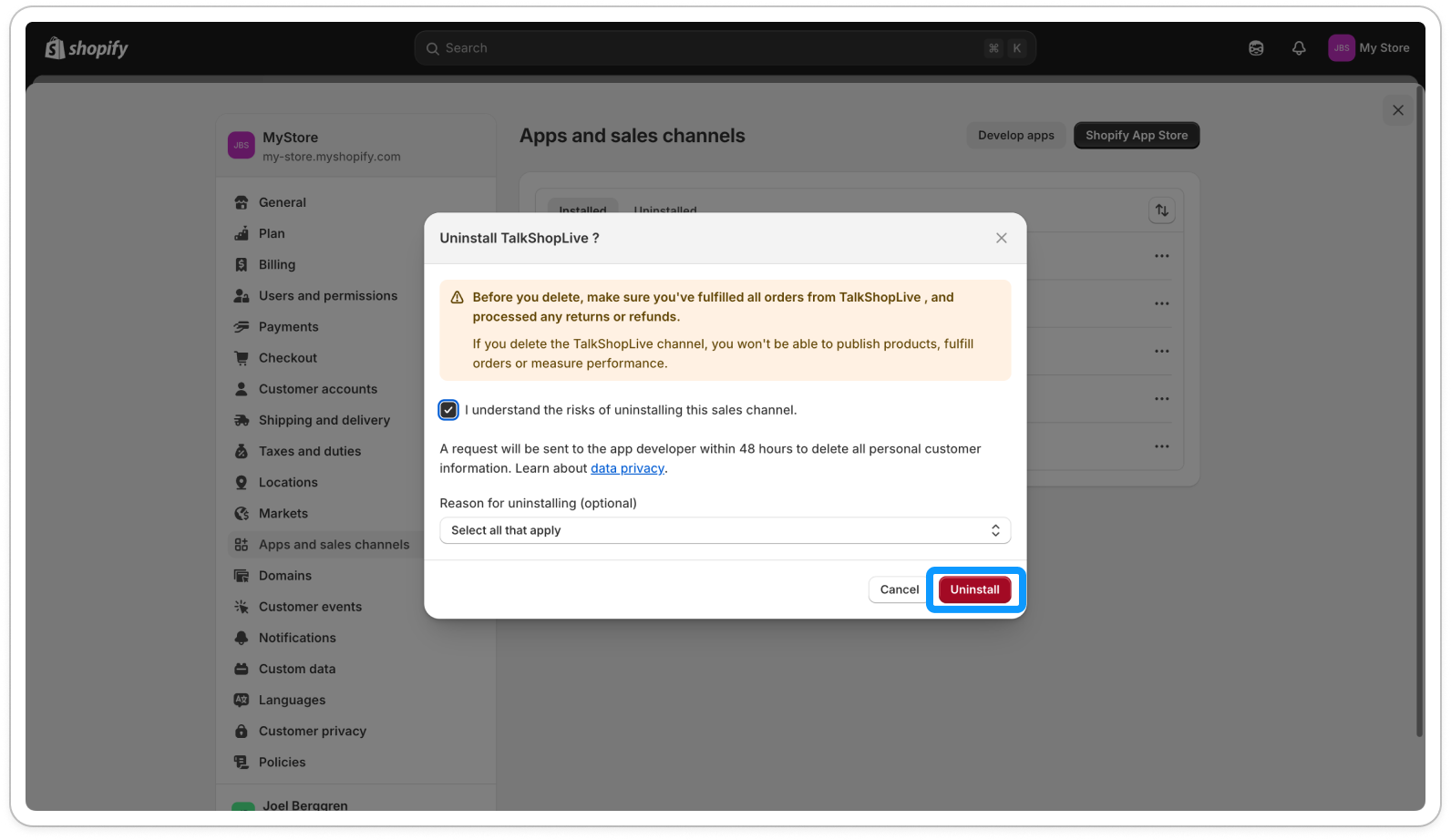The width and height of the screenshot is (1451, 840).
Task: Click the MyStore avatar in sidebar
Action: (242, 145)
